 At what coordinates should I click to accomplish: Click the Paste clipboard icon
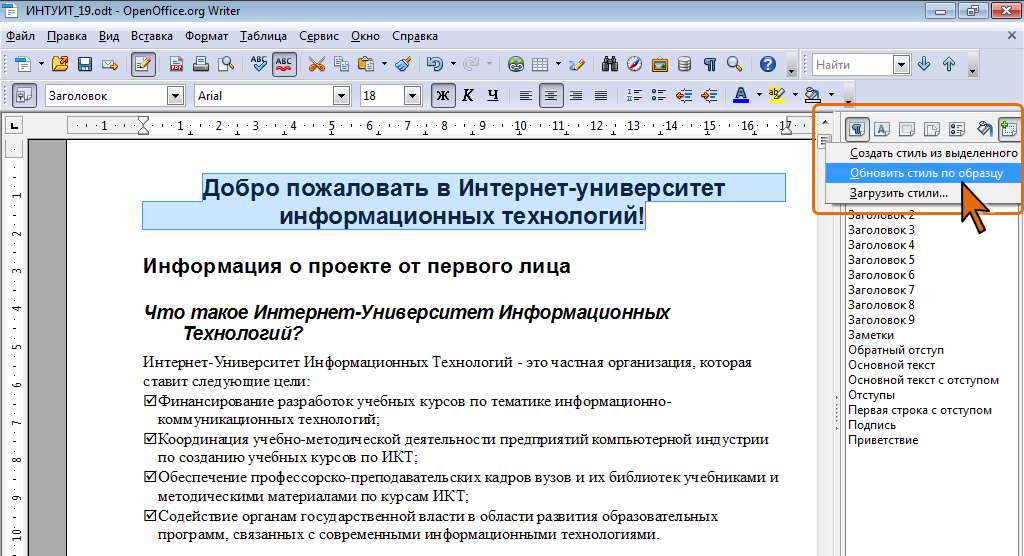coord(366,64)
